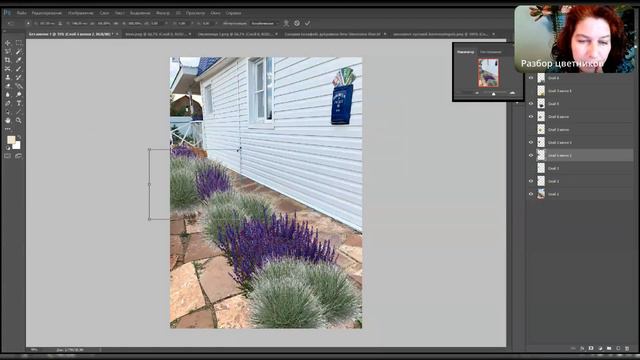640x360 pixels.
Task: Select the Dodge tool
Action: tap(19, 94)
